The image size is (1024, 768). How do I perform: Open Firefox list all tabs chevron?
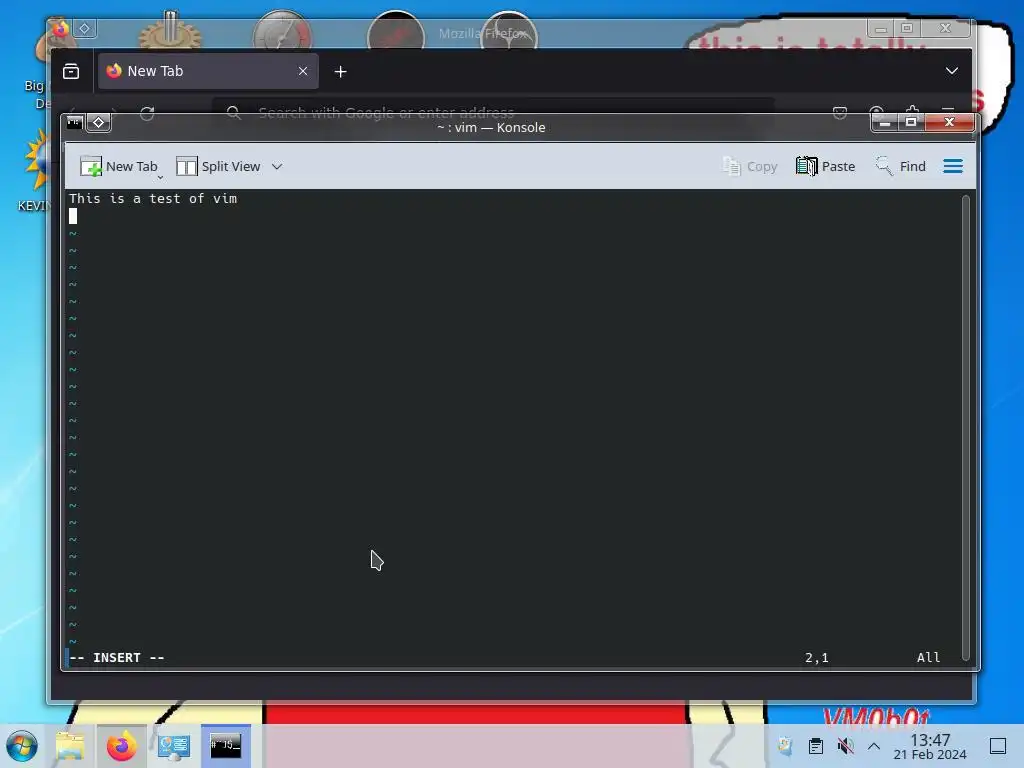(952, 71)
